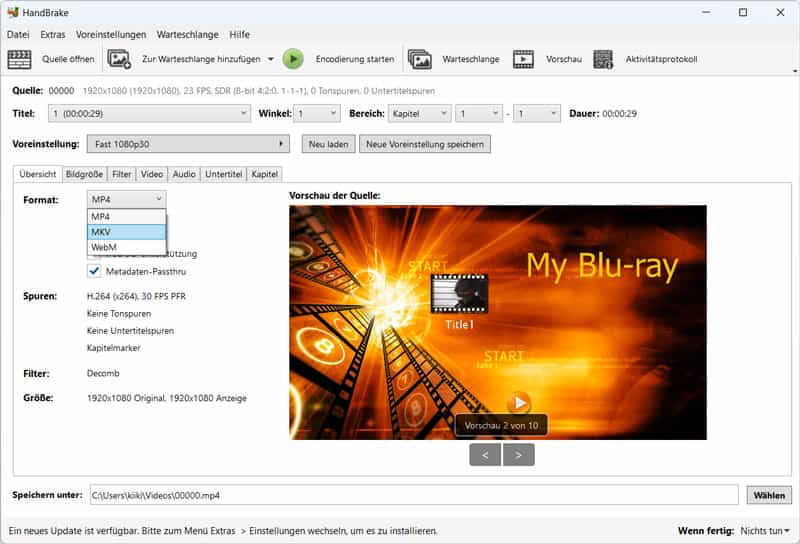Image resolution: width=800 pixels, height=544 pixels.
Task: Click the Vorschau 2 von 10 overlay
Action: (501, 425)
